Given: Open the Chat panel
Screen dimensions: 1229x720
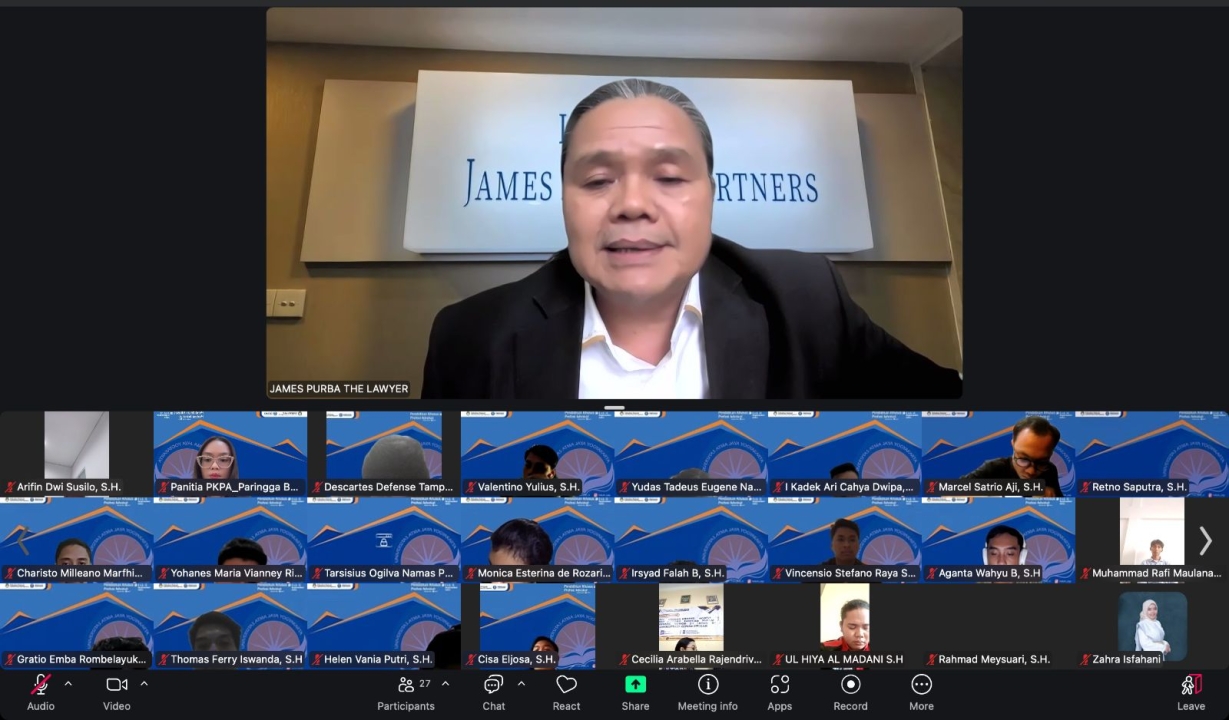Looking at the screenshot, I should [x=493, y=685].
